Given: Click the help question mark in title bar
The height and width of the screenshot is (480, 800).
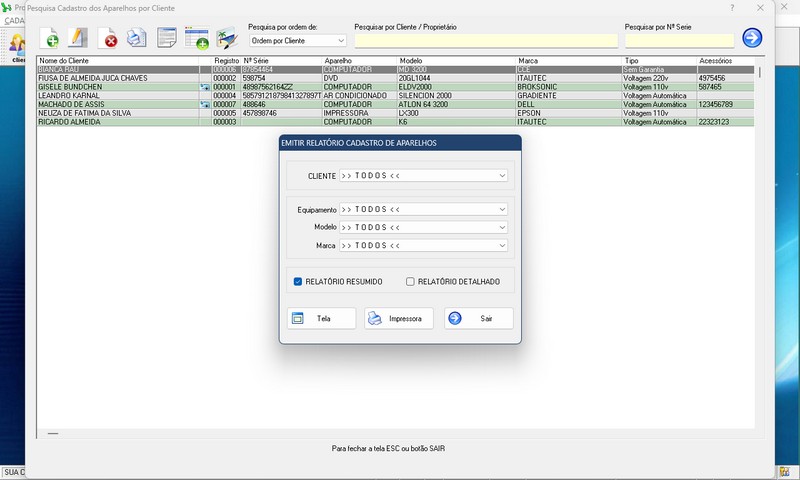Looking at the screenshot, I should click(x=732, y=8).
